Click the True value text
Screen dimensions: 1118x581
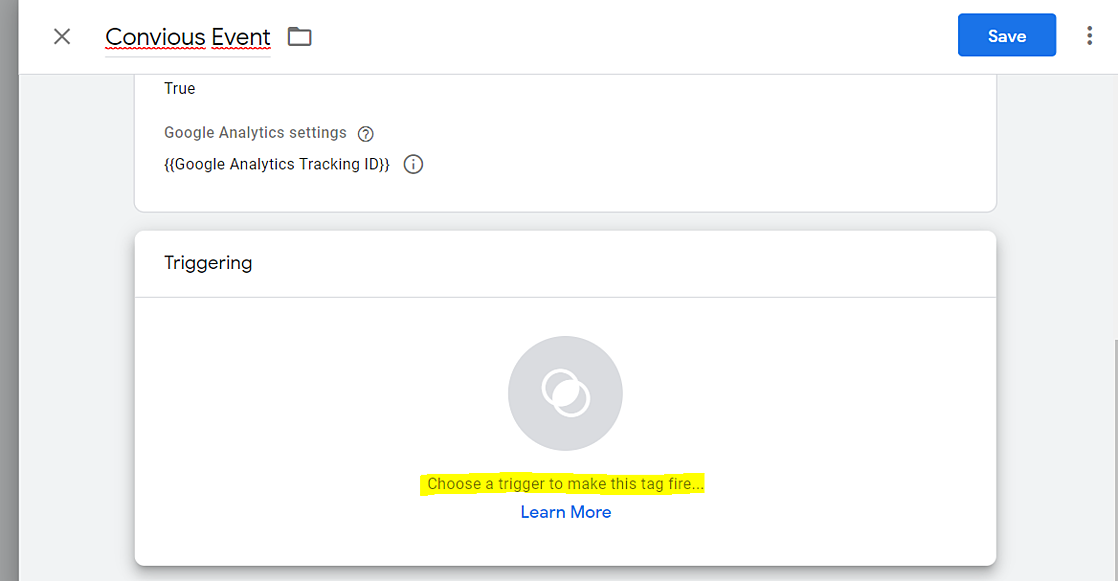point(180,88)
